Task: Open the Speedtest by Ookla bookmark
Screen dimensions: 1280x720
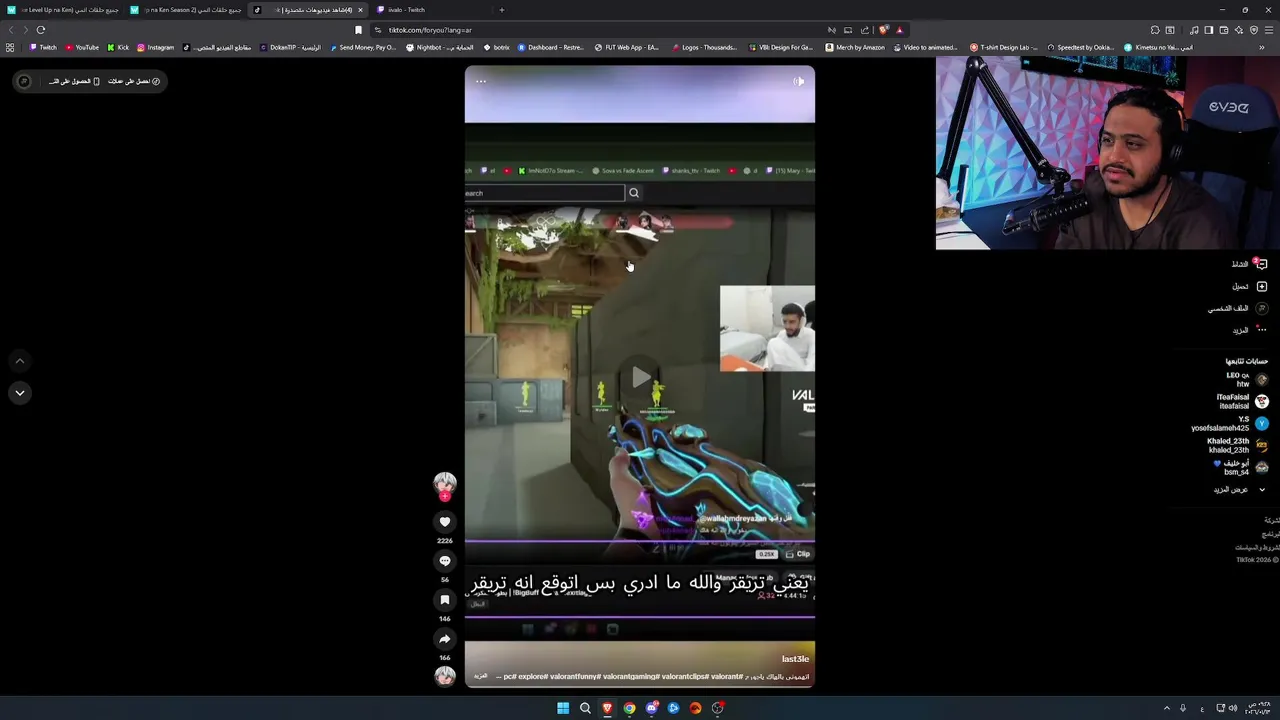Action: 1079,47
